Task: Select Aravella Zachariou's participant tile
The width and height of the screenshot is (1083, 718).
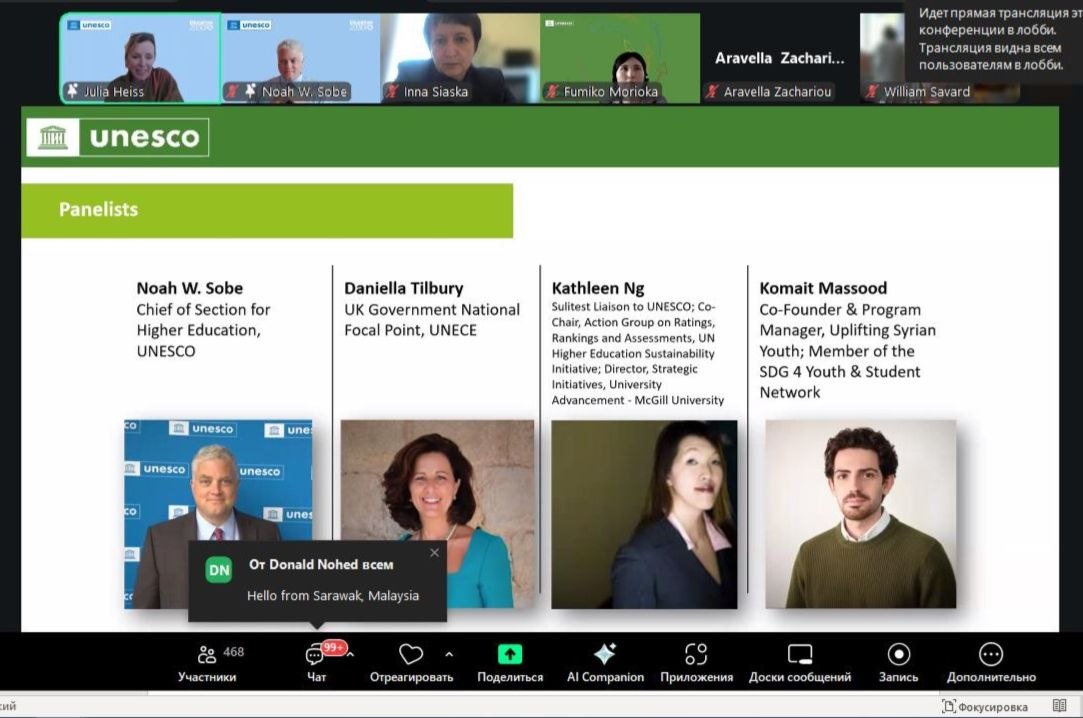Action: click(x=779, y=58)
